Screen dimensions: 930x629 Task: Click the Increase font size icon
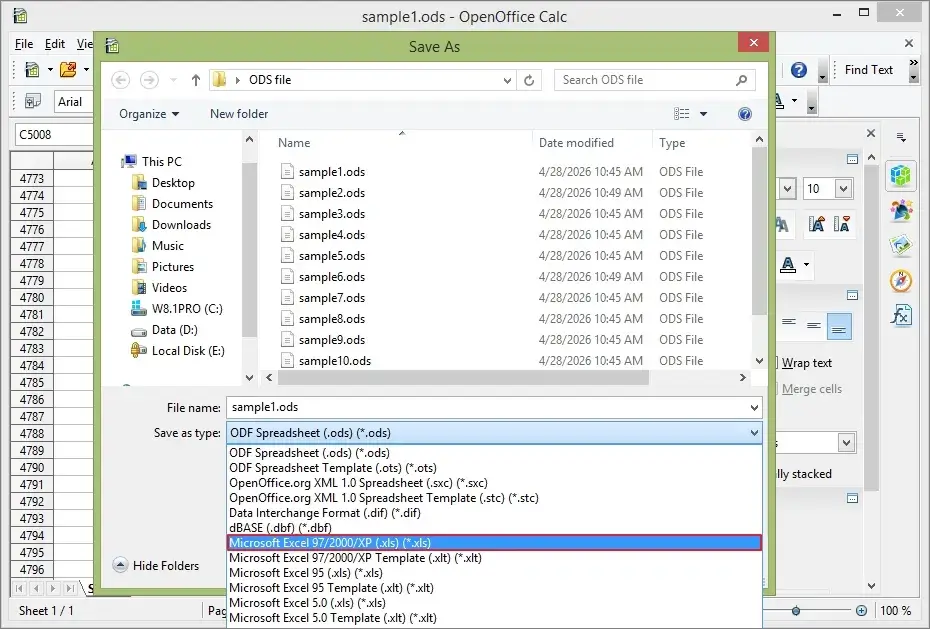(x=817, y=224)
